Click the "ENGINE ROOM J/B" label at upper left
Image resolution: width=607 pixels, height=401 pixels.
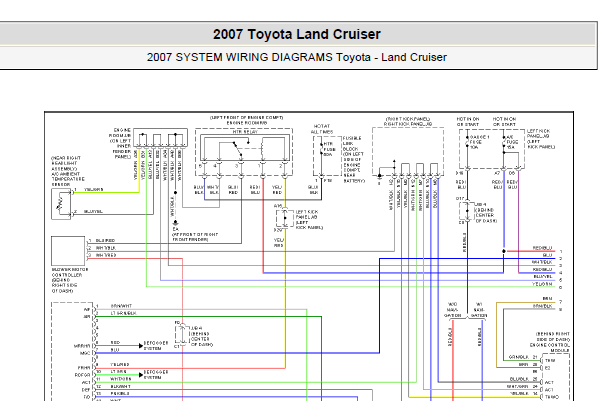click(x=122, y=133)
